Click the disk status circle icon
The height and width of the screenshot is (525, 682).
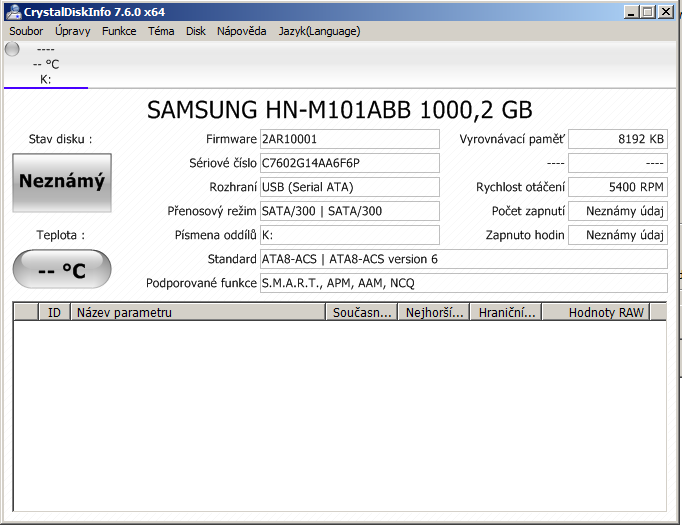pos(12,49)
